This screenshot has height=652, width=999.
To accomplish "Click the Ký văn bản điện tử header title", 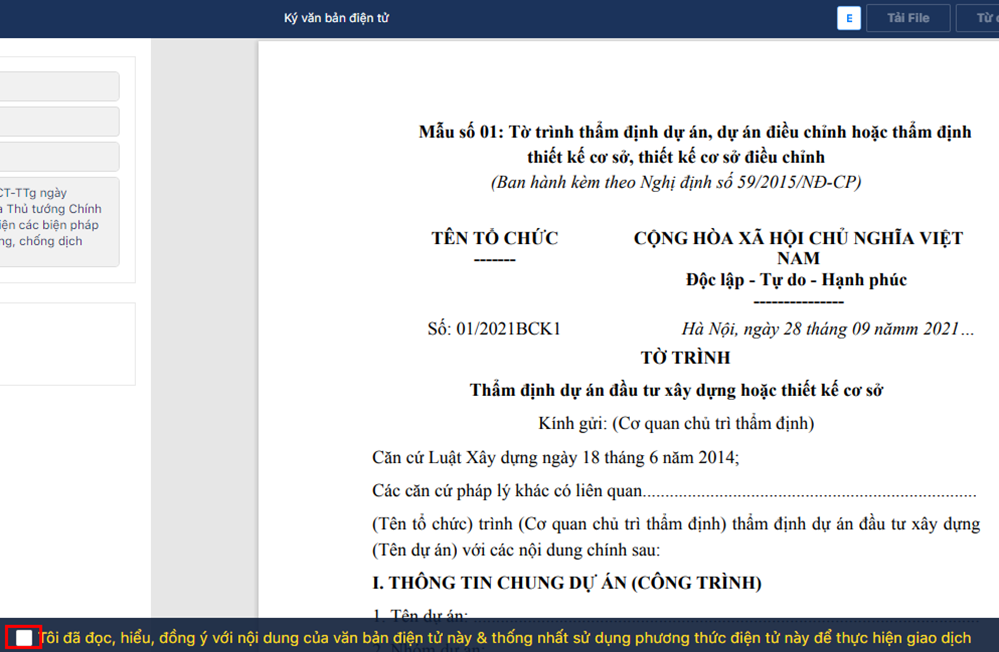I will click(x=336, y=18).
